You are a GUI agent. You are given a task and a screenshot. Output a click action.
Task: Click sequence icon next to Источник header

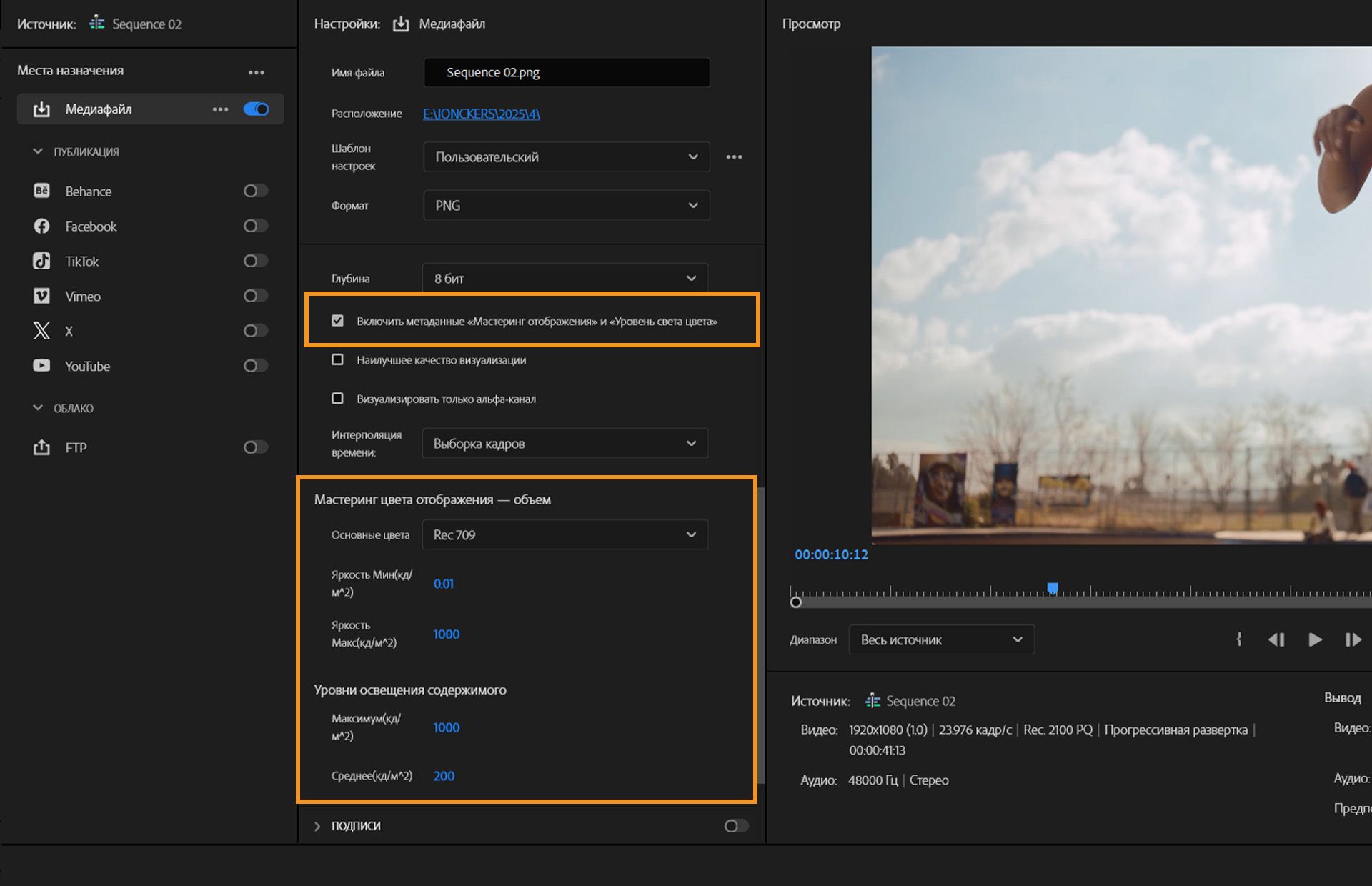pos(96,24)
